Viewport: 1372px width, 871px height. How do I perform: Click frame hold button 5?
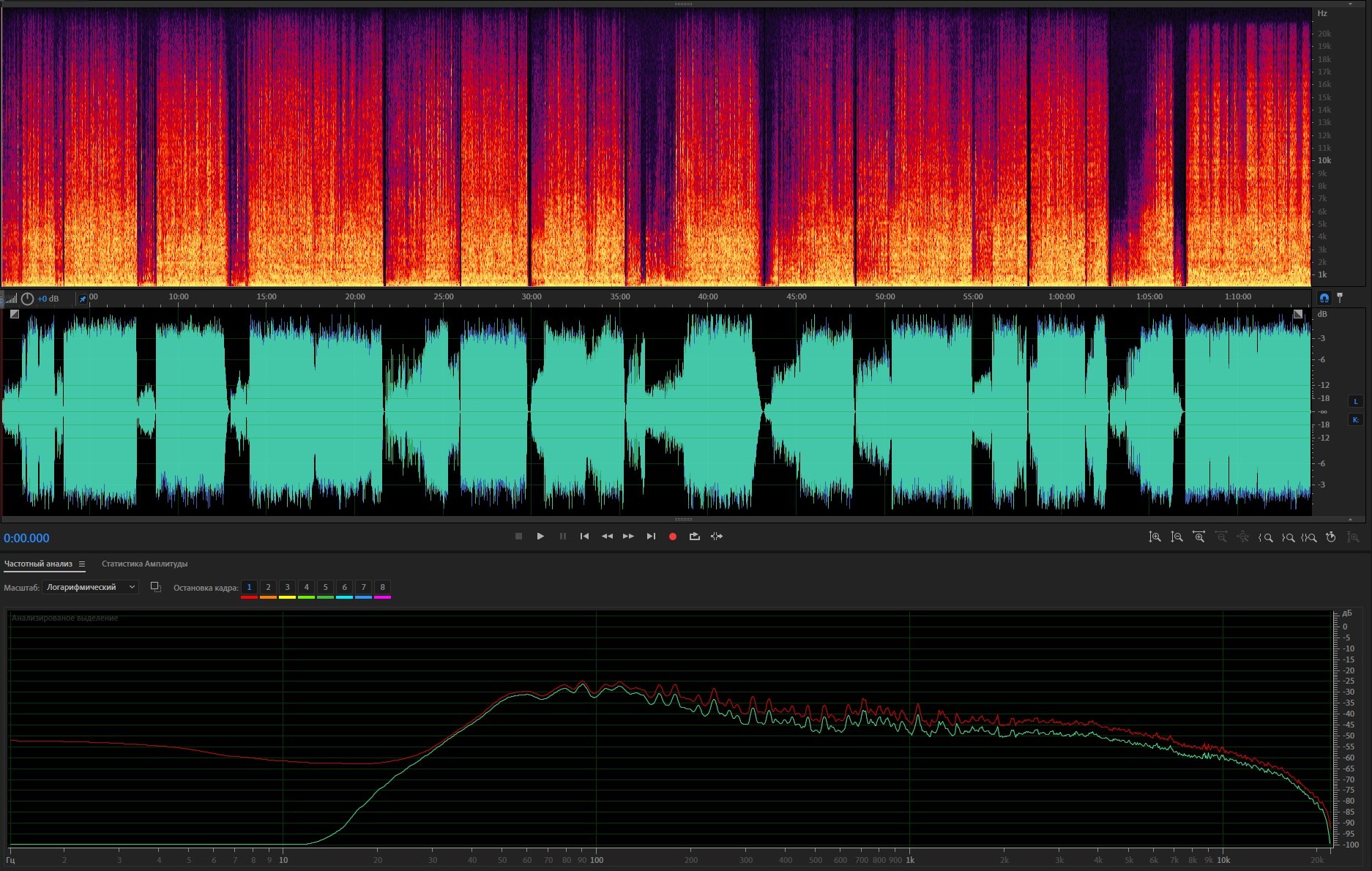click(325, 587)
